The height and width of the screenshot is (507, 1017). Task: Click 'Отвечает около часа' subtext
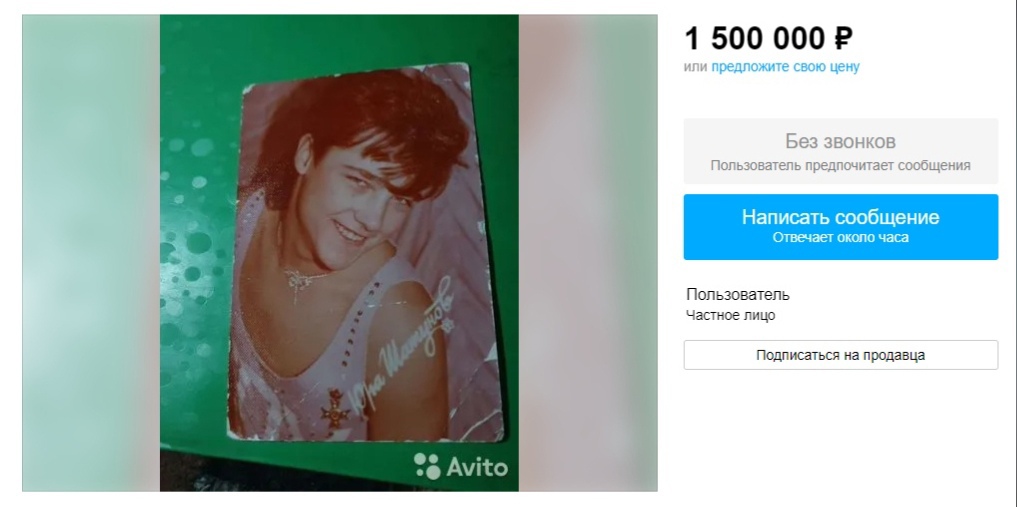pos(841,237)
